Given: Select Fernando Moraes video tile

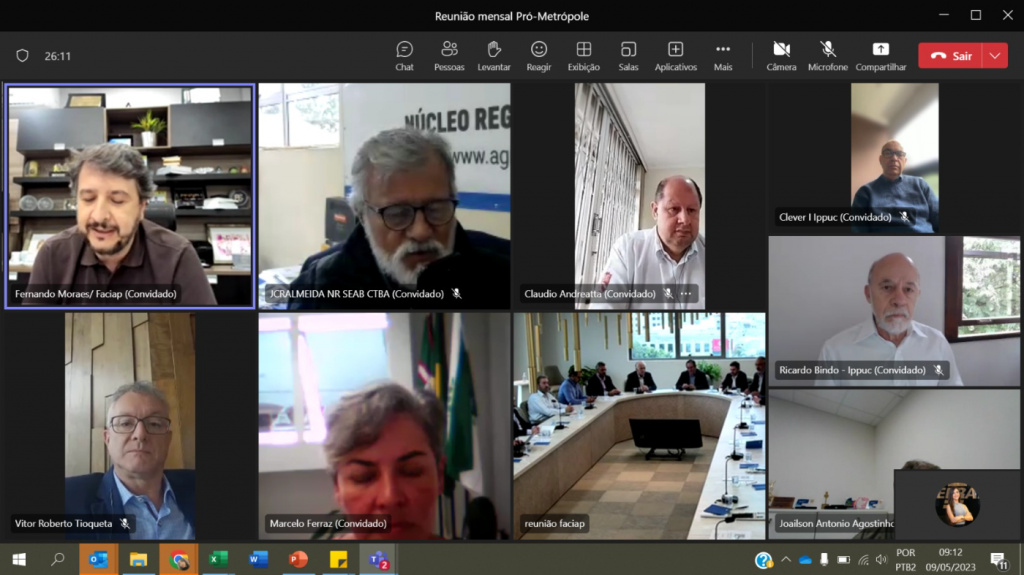Looking at the screenshot, I should pyautogui.click(x=130, y=195).
